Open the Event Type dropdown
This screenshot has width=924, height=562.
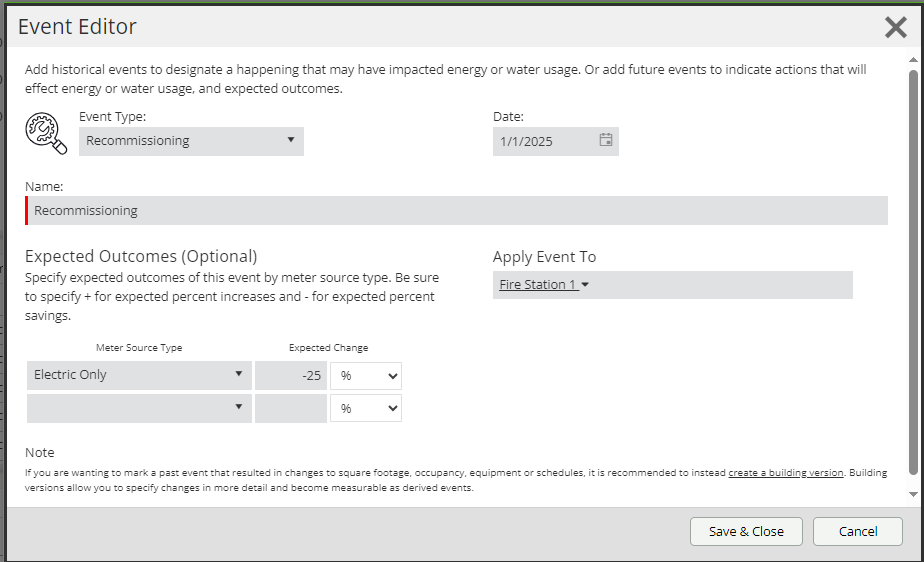tap(192, 141)
